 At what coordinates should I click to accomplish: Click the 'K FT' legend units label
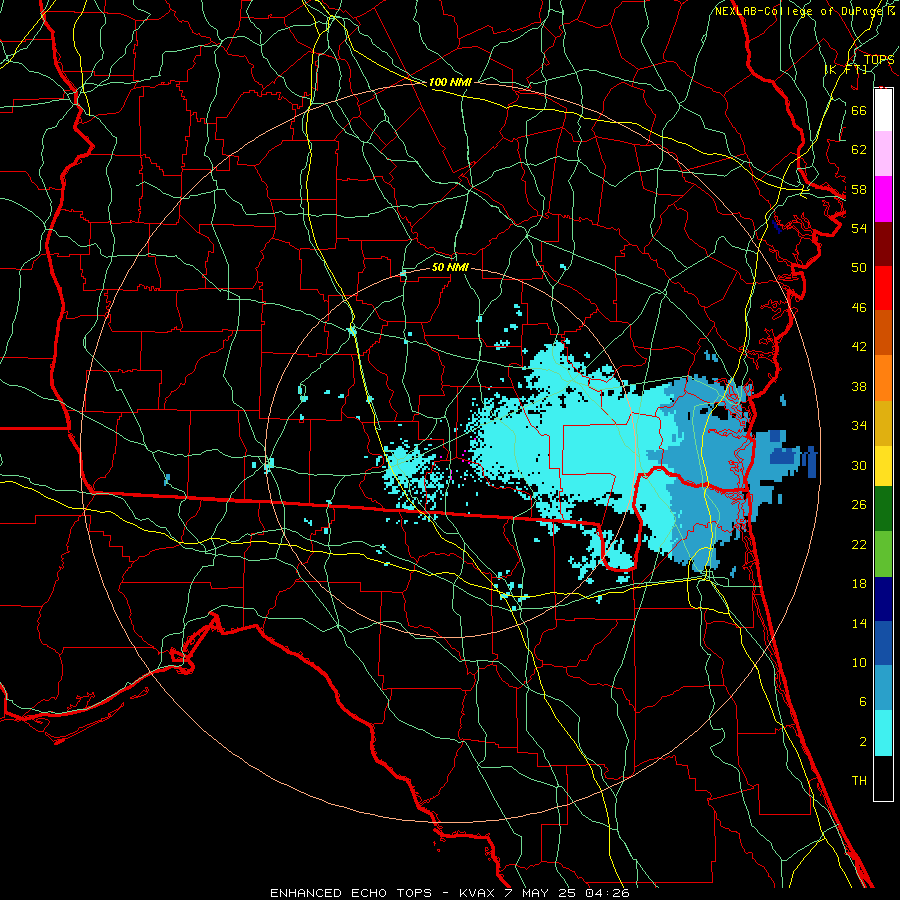[x=846, y=70]
